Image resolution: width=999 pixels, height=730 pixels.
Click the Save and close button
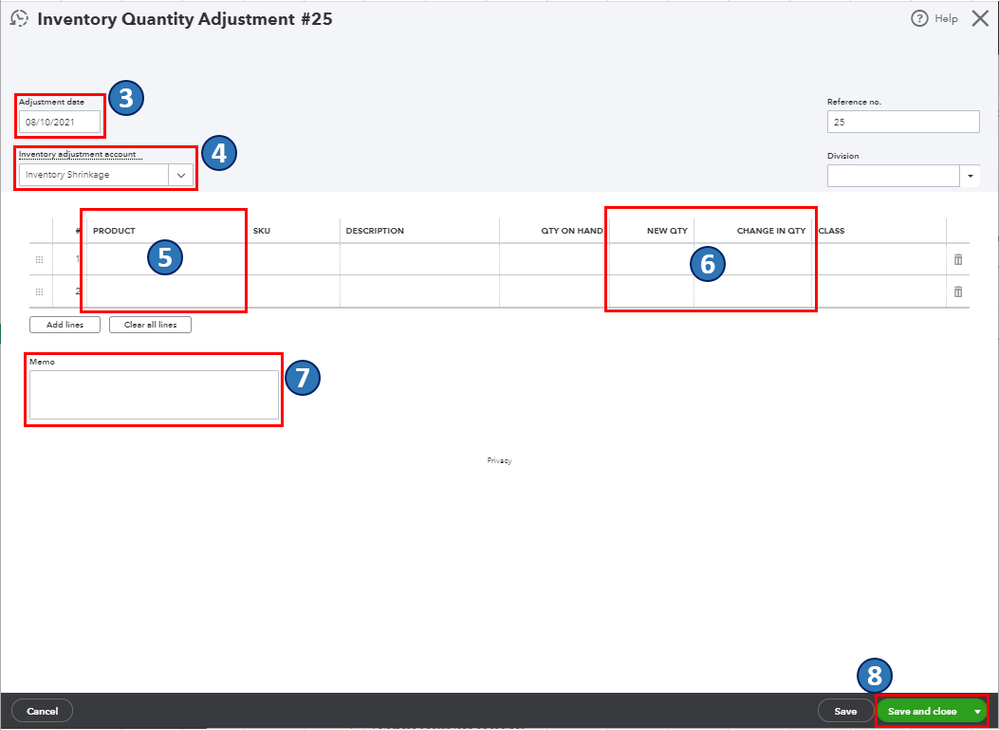point(922,711)
